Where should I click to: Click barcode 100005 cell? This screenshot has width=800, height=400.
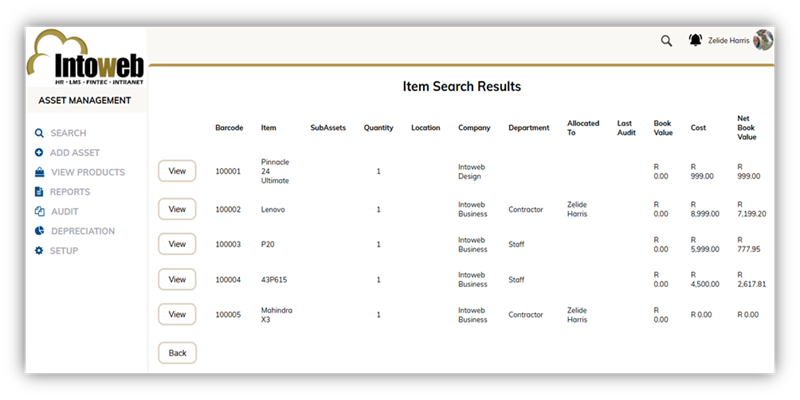pyautogui.click(x=228, y=315)
